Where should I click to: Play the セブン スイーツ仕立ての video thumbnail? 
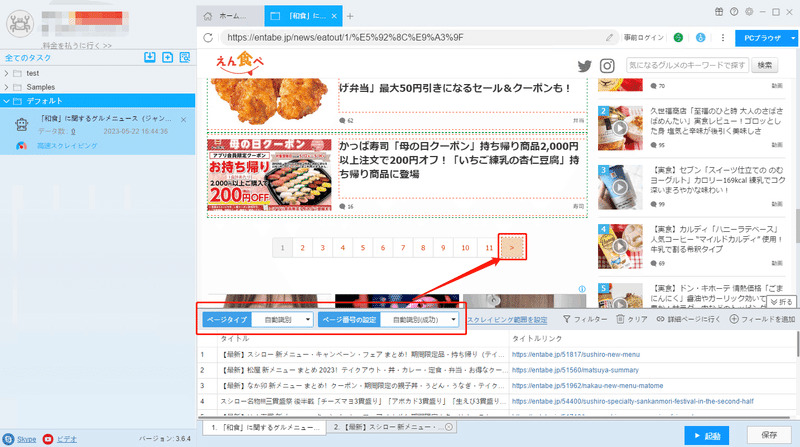[620, 187]
